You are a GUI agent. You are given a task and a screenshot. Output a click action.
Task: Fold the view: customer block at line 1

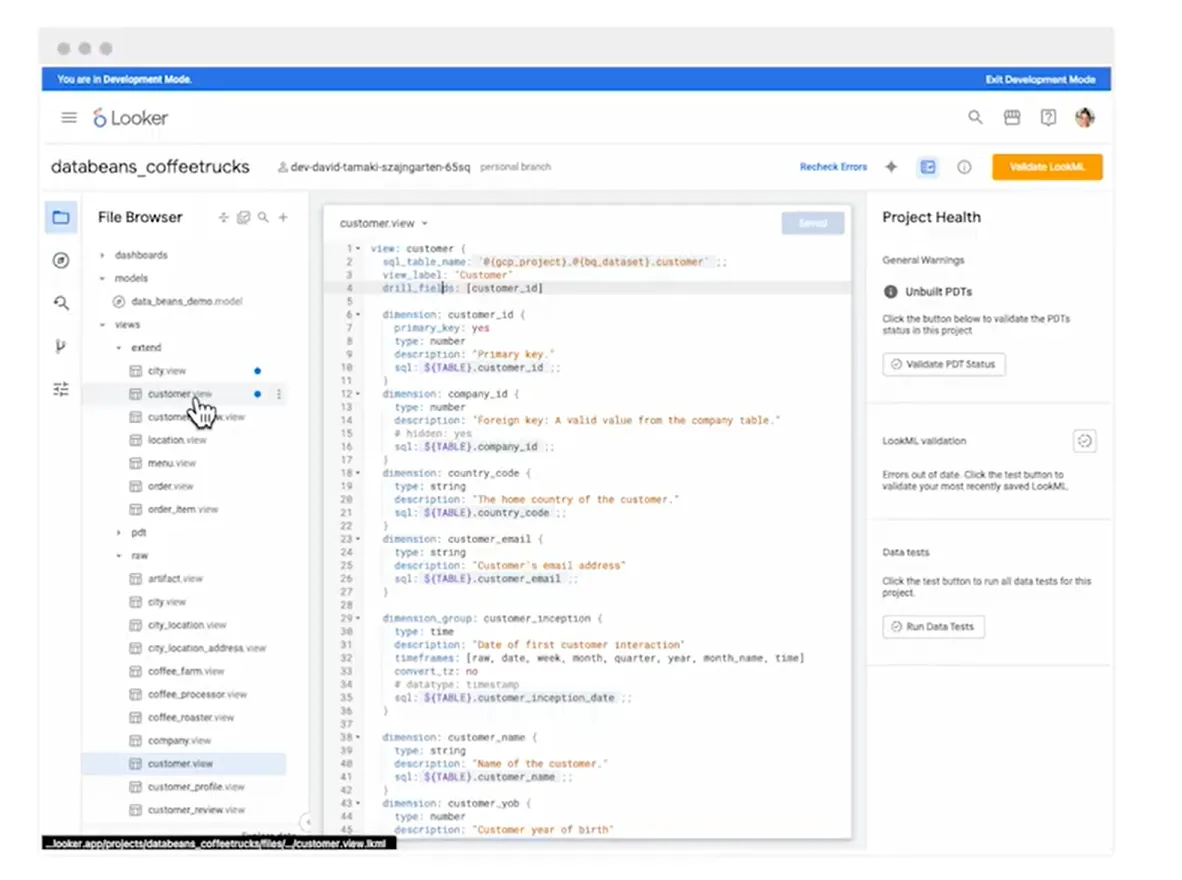click(x=358, y=248)
